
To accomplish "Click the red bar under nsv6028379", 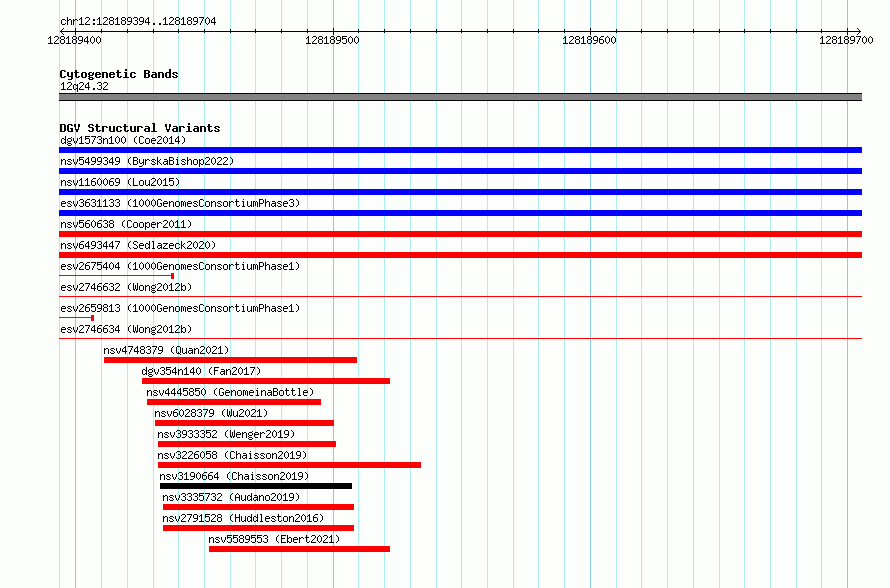I will tap(245, 423).
